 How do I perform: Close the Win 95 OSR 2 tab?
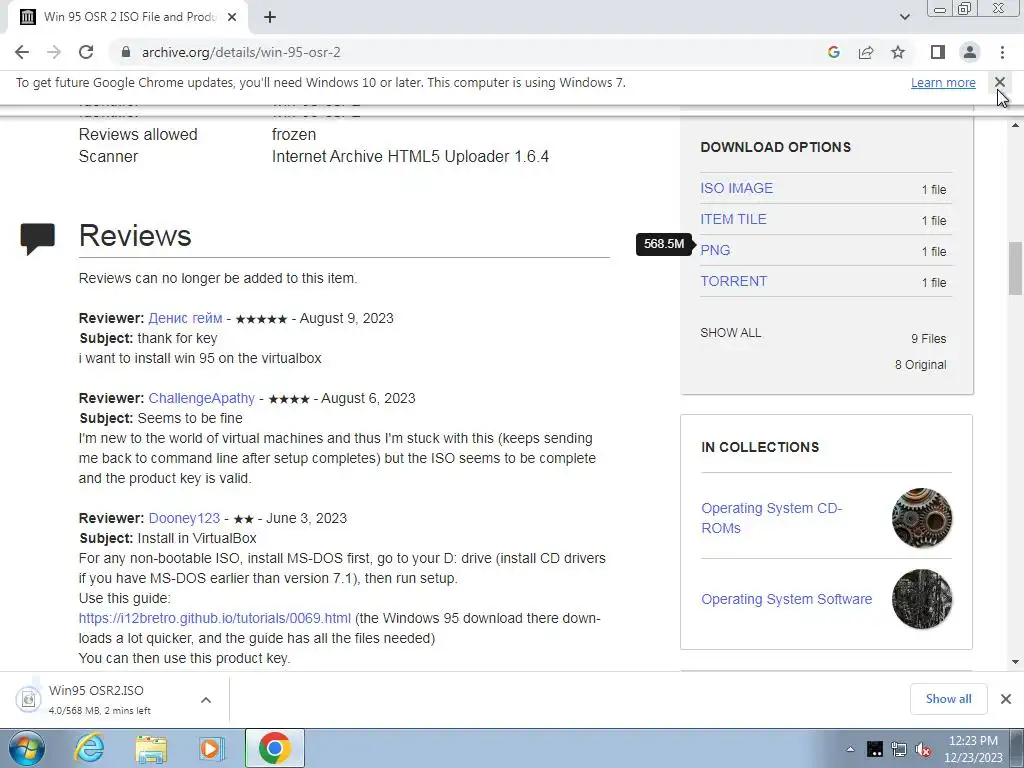pyautogui.click(x=232, y=17)
